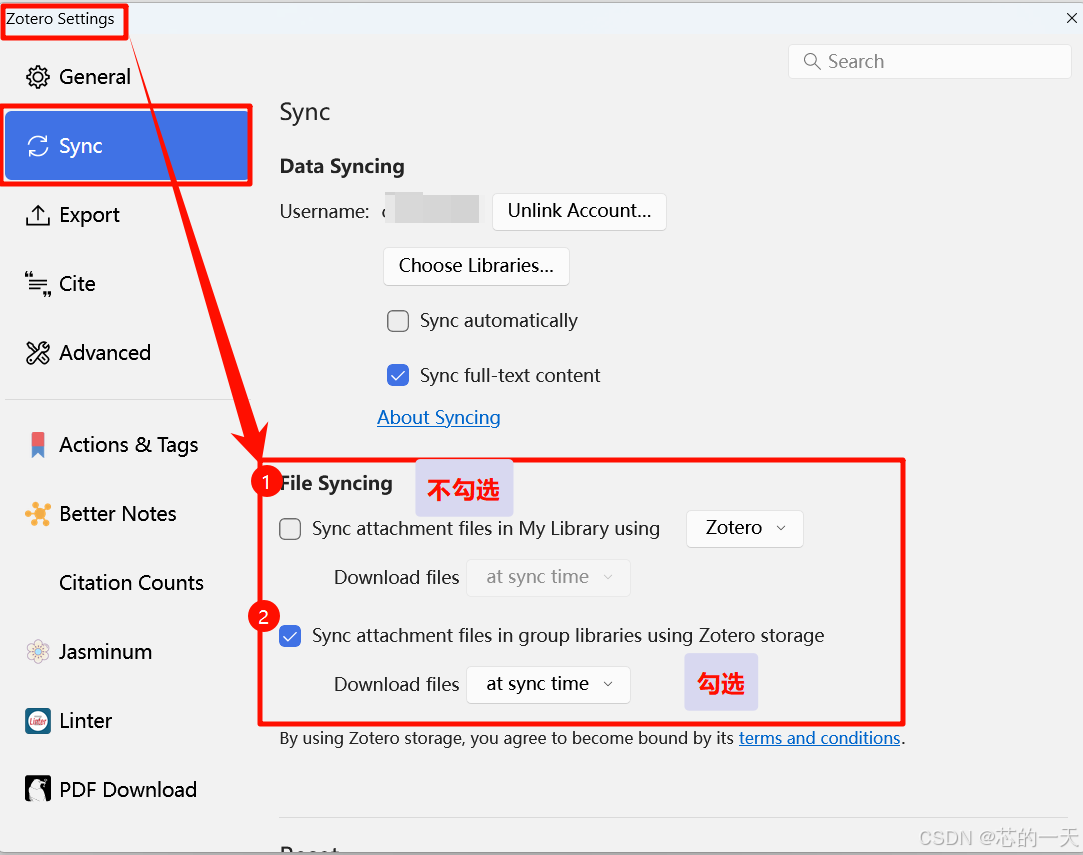The width and height of the screenshot is (1083, 855).
Task: Open the About Syncing link
Action: click(x=439, y=418)
